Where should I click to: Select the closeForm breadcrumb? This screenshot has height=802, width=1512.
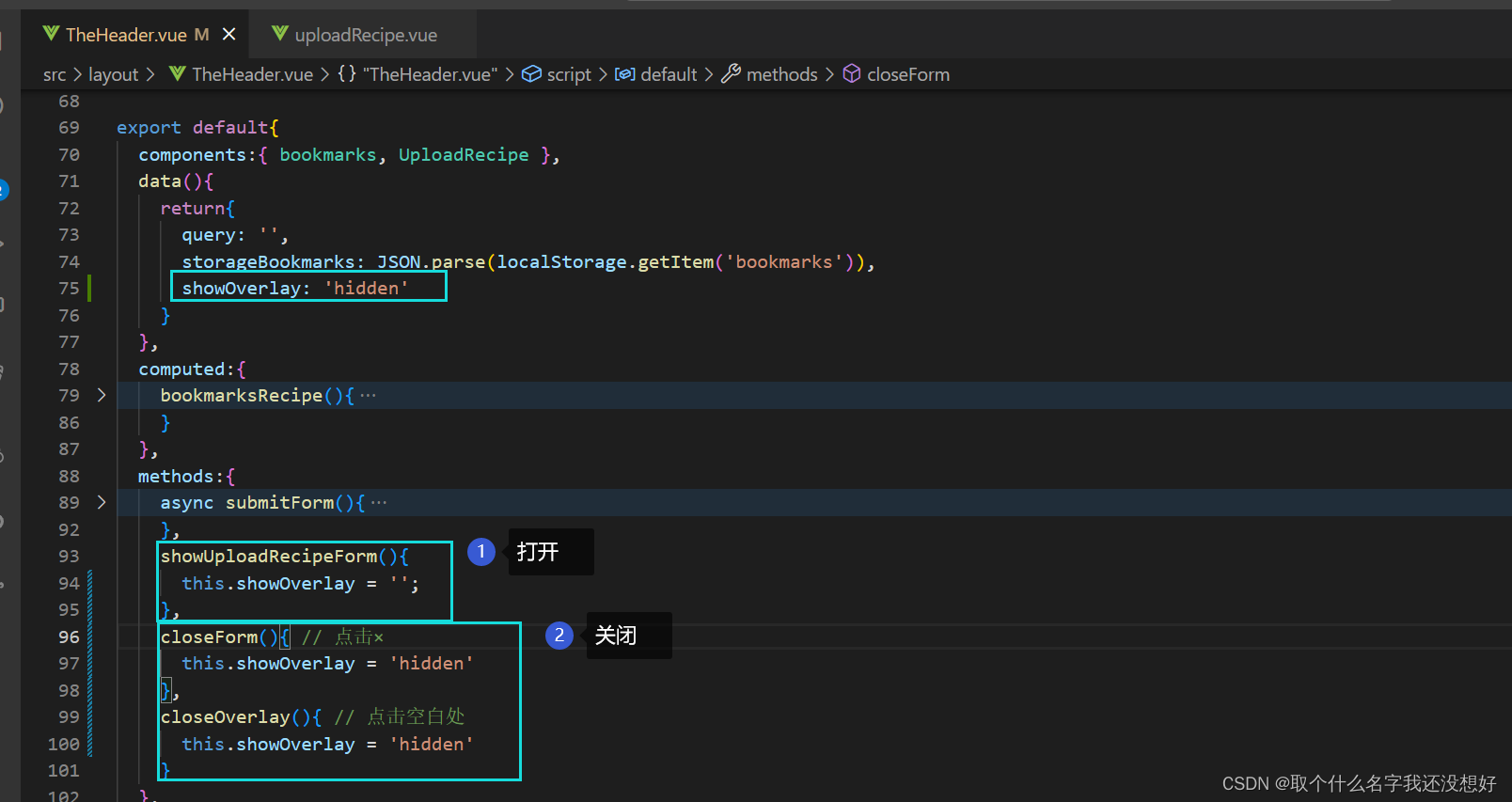point(908,74)
